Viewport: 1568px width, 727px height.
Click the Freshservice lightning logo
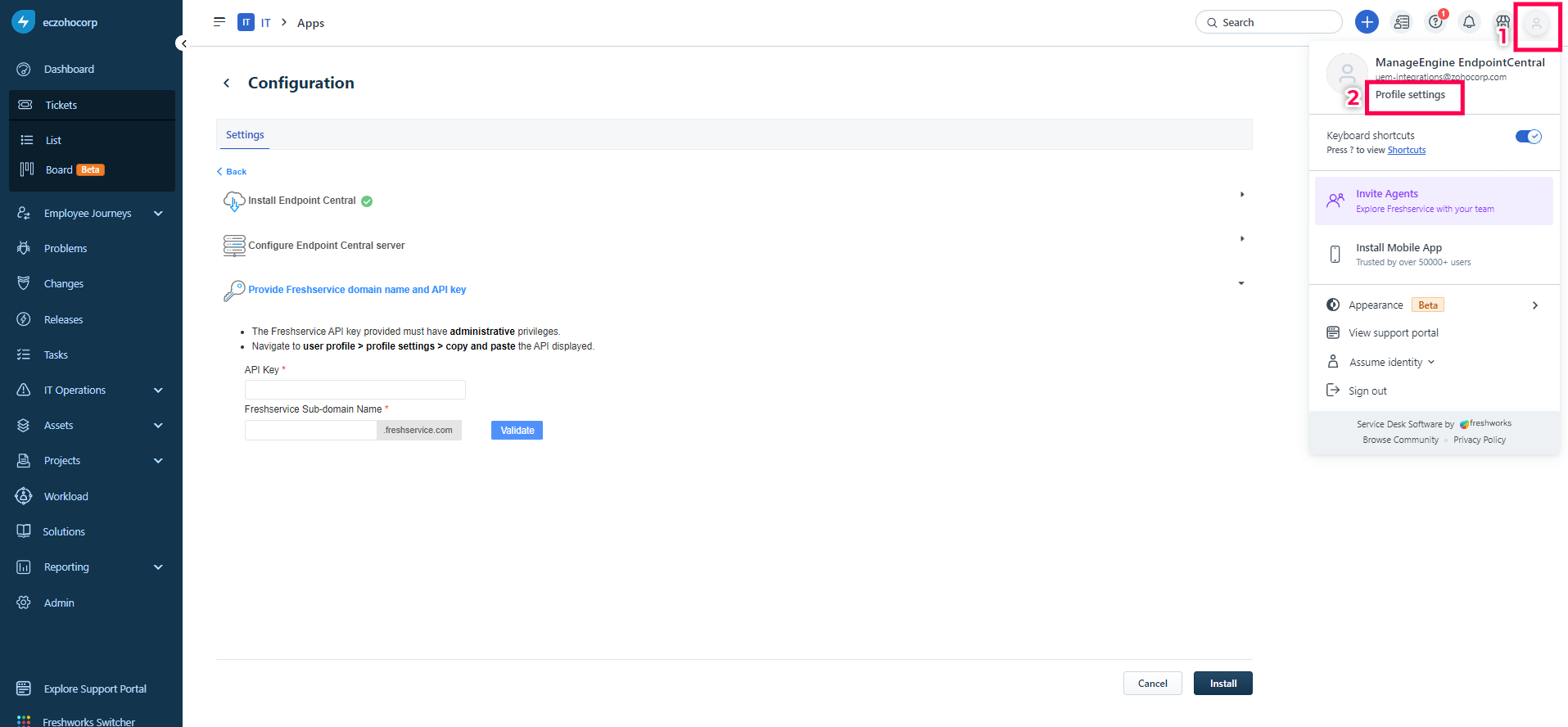(23, 22)
